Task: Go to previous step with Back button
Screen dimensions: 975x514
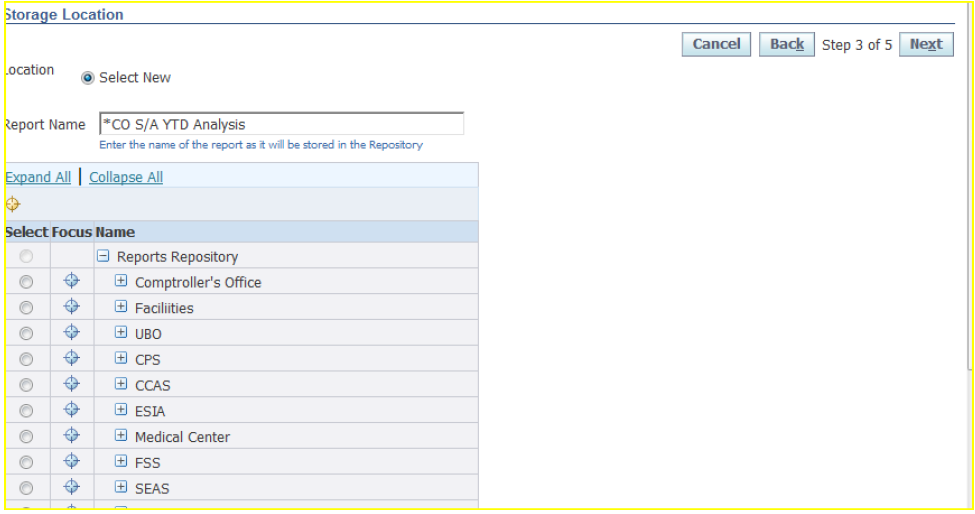Action: pos(787,44)
